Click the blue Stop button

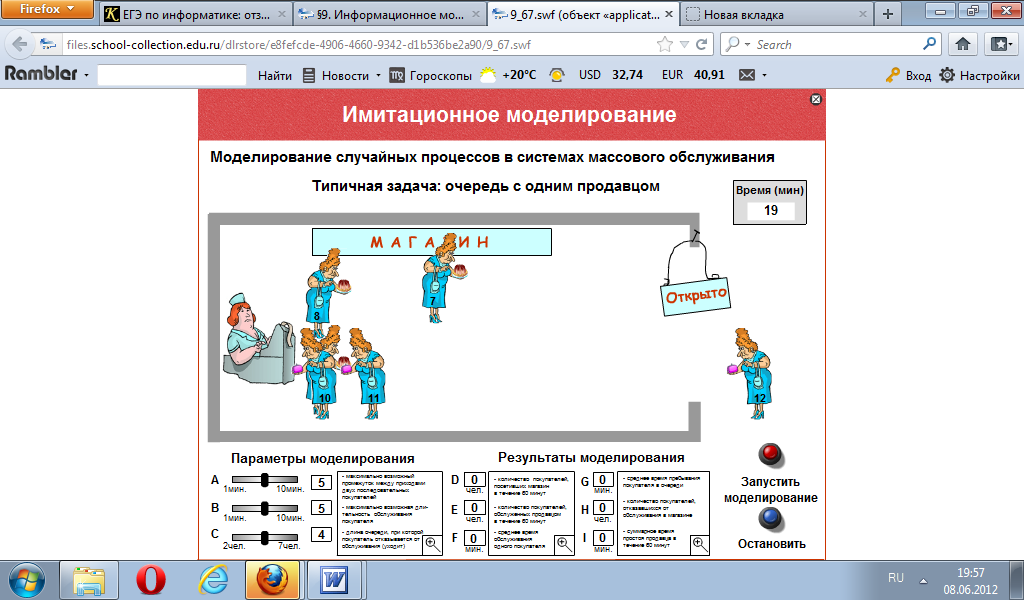click(771, 519)
